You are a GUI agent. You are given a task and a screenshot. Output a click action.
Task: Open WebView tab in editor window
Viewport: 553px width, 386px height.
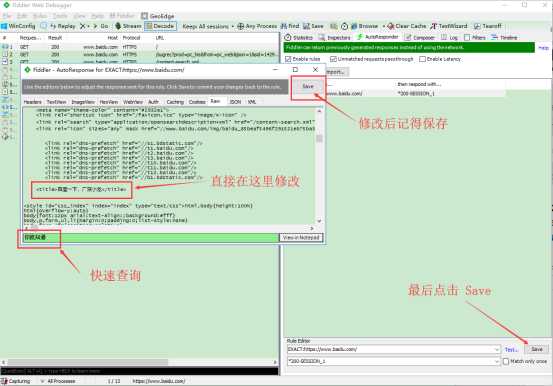tap(133, 102)
